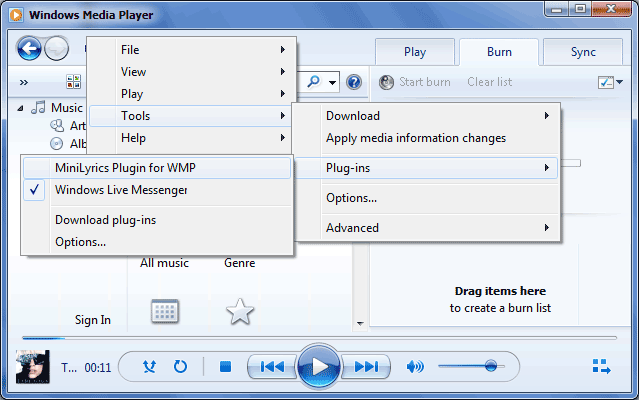The height and width of the screenshot is (400, 639).
Task: Open Options... in the Tools menu
Action: click(x=426, y=198)
